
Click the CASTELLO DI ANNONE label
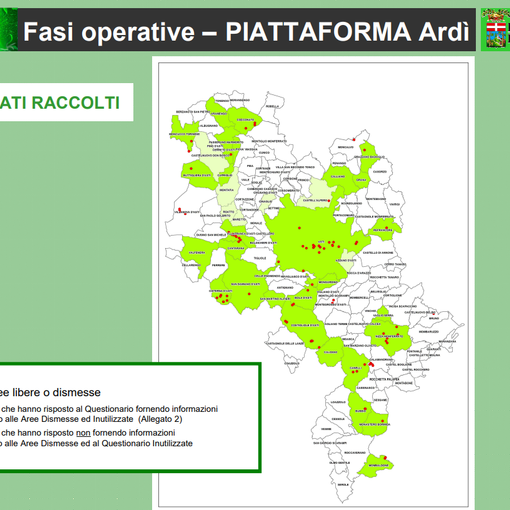[378, 253]
